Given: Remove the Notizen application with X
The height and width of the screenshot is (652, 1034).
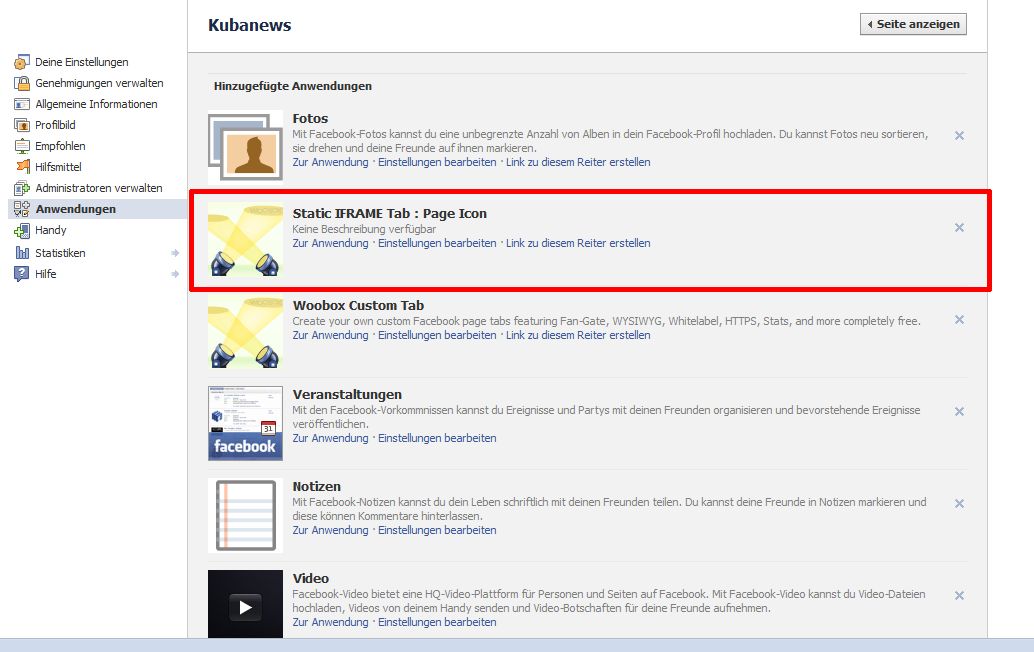Looking at the screenshot, I should [959, 504].
